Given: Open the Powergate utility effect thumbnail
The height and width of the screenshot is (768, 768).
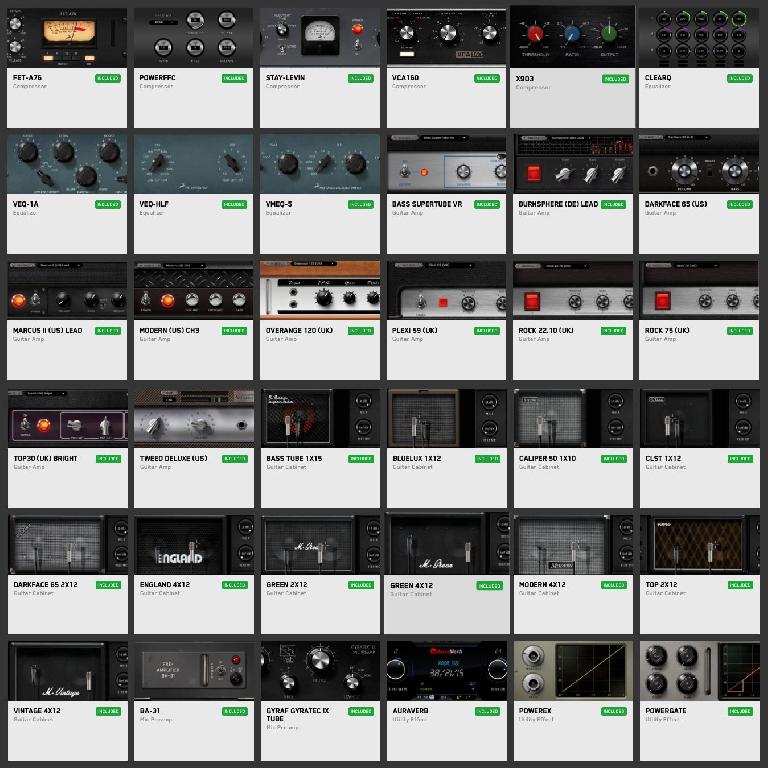Looking at the screenshot, I should coord(699,671).
